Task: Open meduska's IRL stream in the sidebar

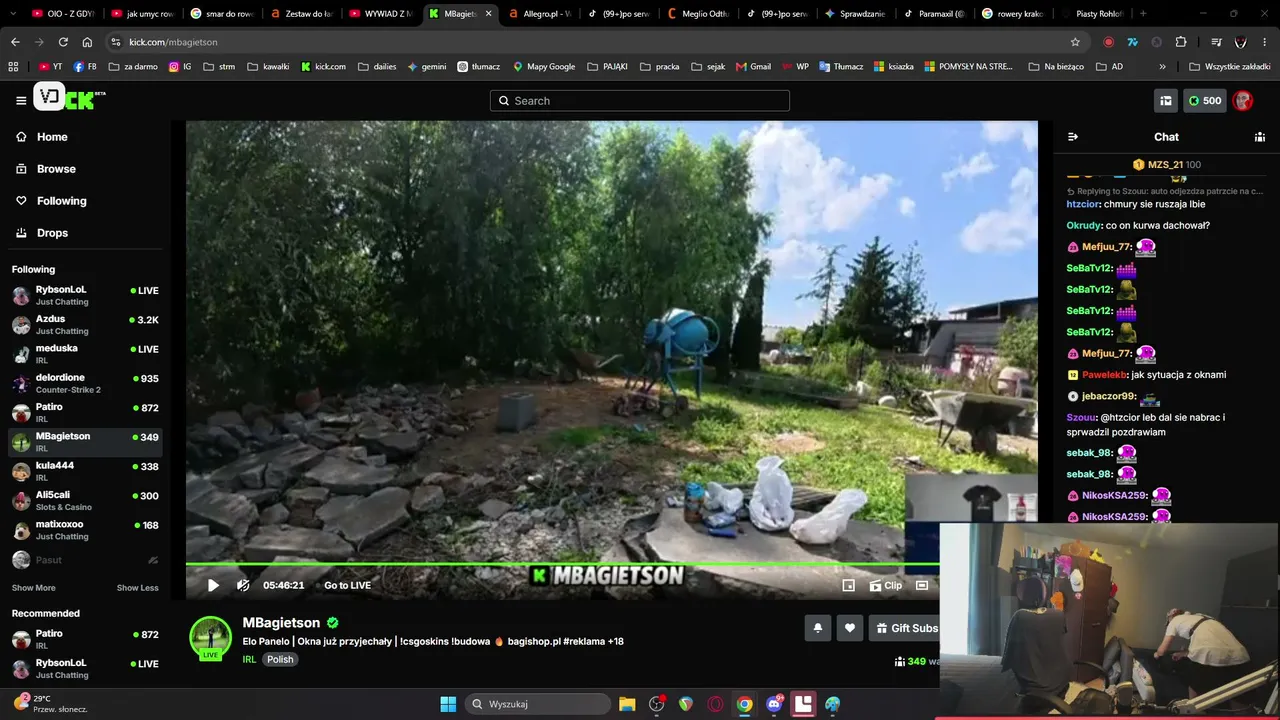Action: [x=85, y=354]
